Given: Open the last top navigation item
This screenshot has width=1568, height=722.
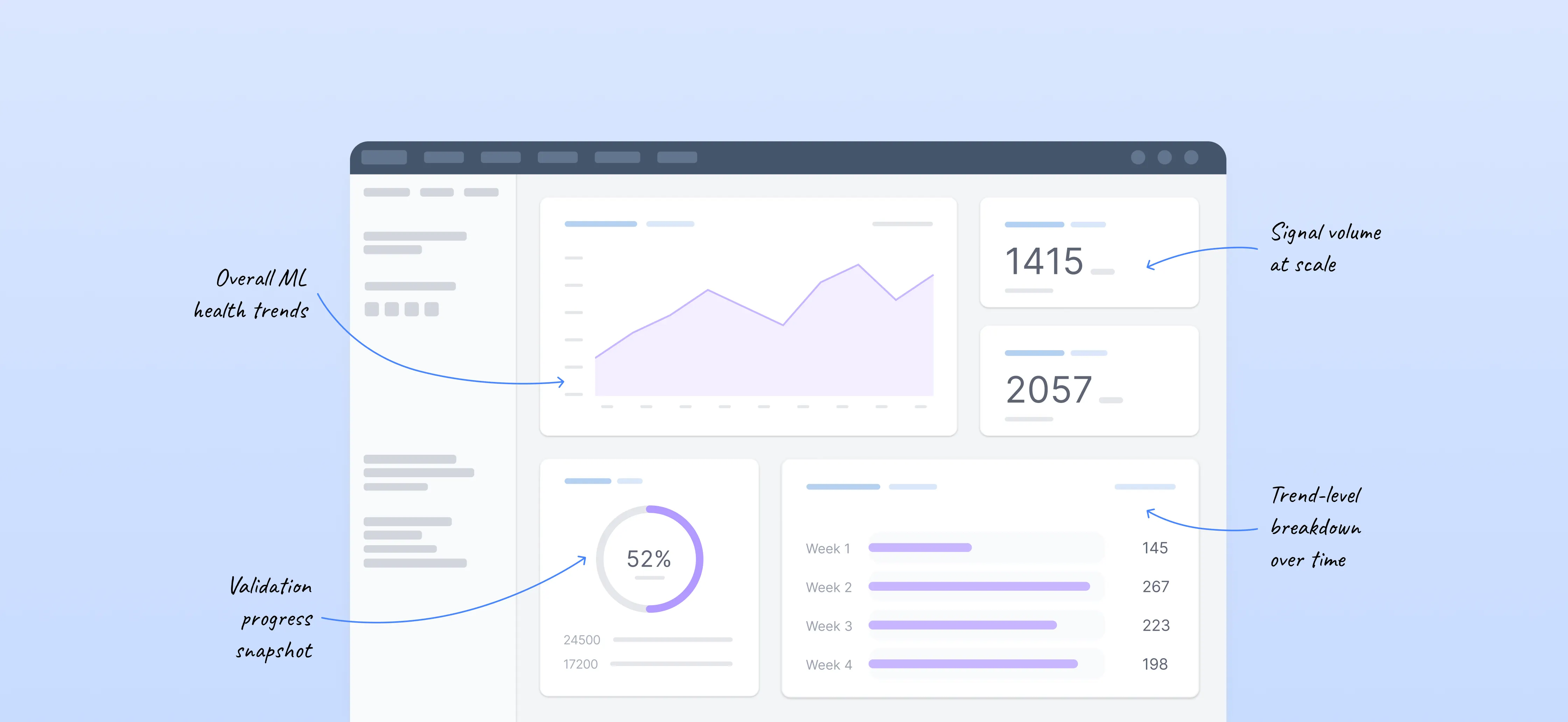Looking at the screenshot, I should pos(677,157).
